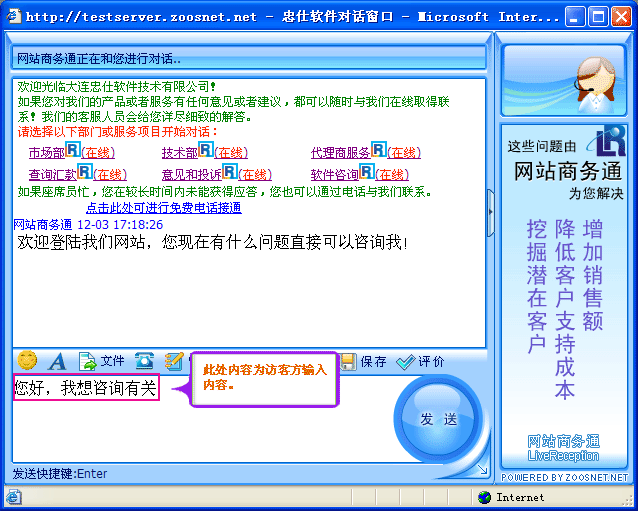Click the telephone callback icon

click(144, 360)
